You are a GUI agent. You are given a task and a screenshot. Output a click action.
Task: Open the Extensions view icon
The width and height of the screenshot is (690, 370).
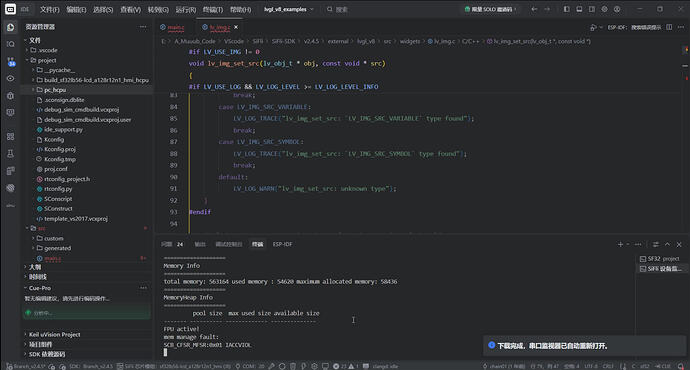coord(10,136)
